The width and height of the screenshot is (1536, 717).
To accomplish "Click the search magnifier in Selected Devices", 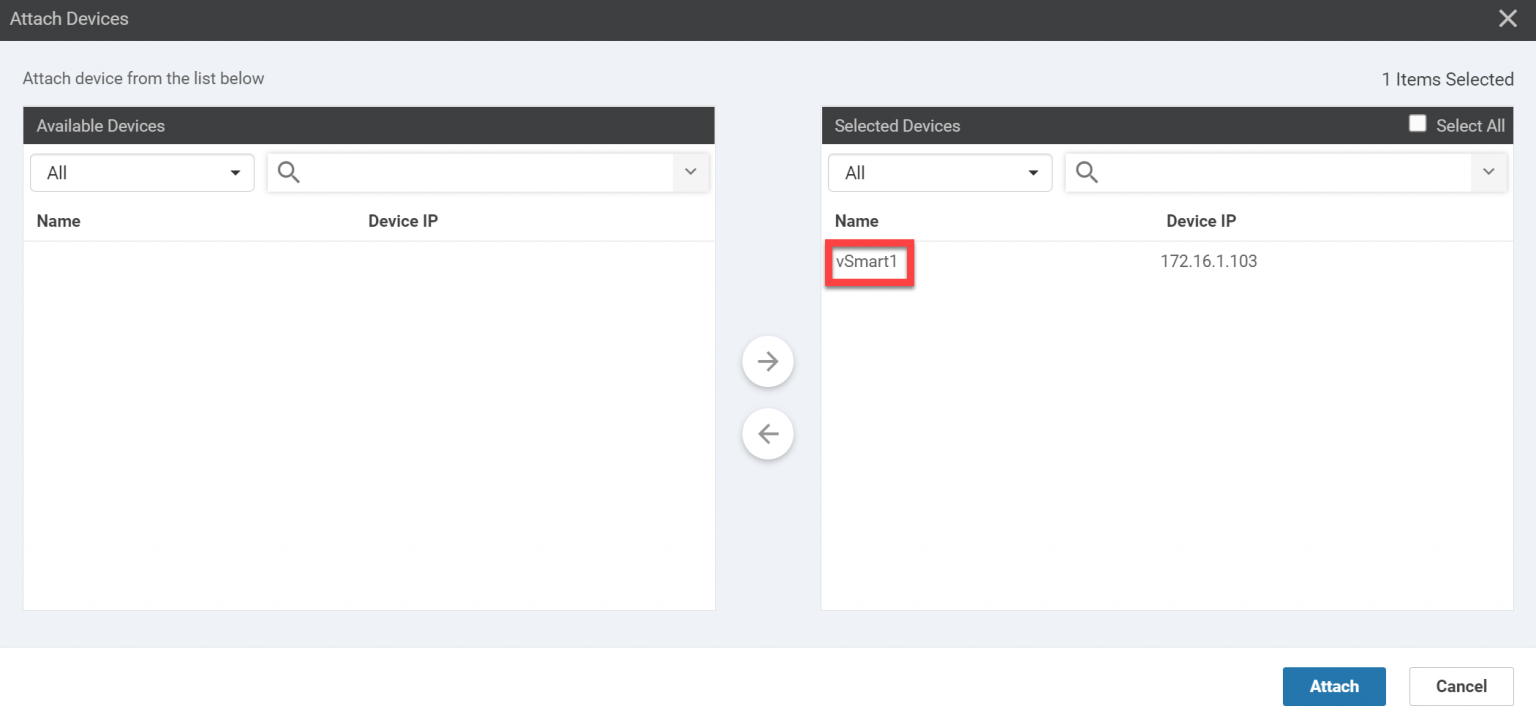I will pyautogui.click(x=1086, y=172).
